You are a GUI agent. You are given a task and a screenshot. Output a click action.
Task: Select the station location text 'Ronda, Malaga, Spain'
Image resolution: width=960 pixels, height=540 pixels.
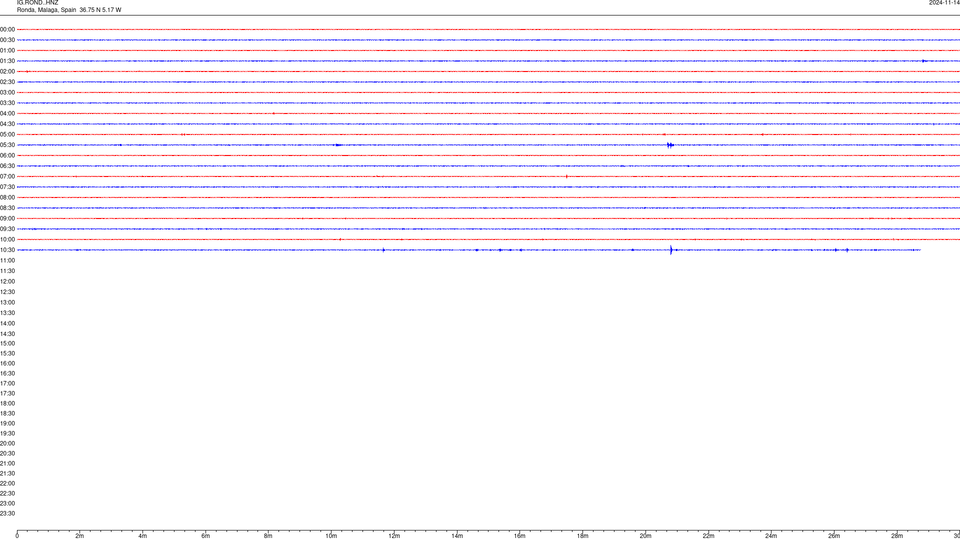tap(47, 10)
